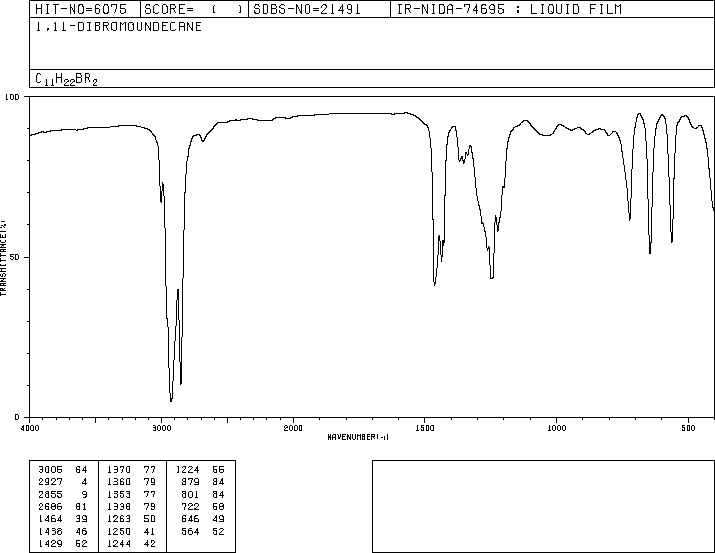
Task: Click transmittance value 64 beside 3006
Action: point(81,470)
